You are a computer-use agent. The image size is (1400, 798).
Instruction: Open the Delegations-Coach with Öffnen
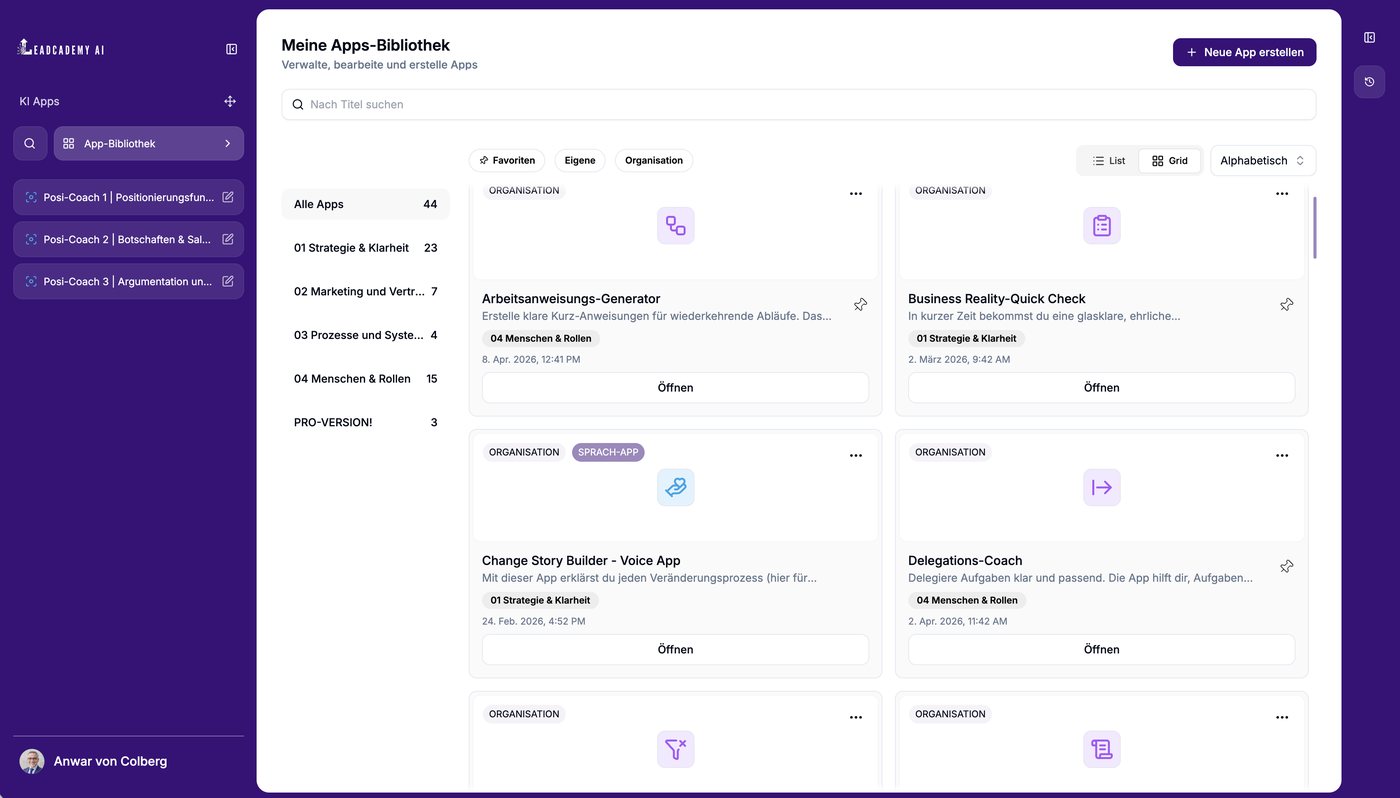[1102, 650]
